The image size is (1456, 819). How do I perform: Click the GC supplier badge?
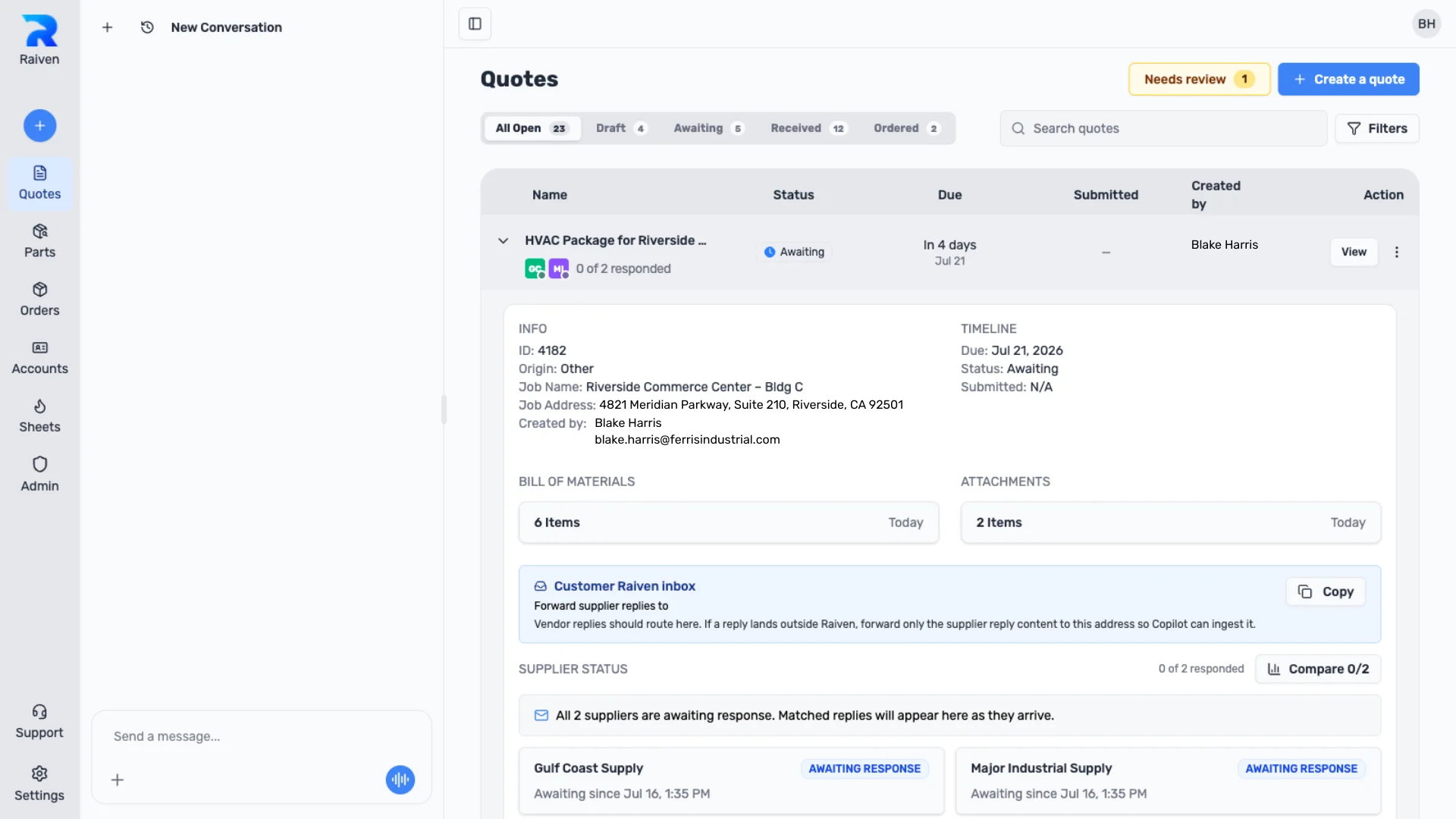point(535,268)
